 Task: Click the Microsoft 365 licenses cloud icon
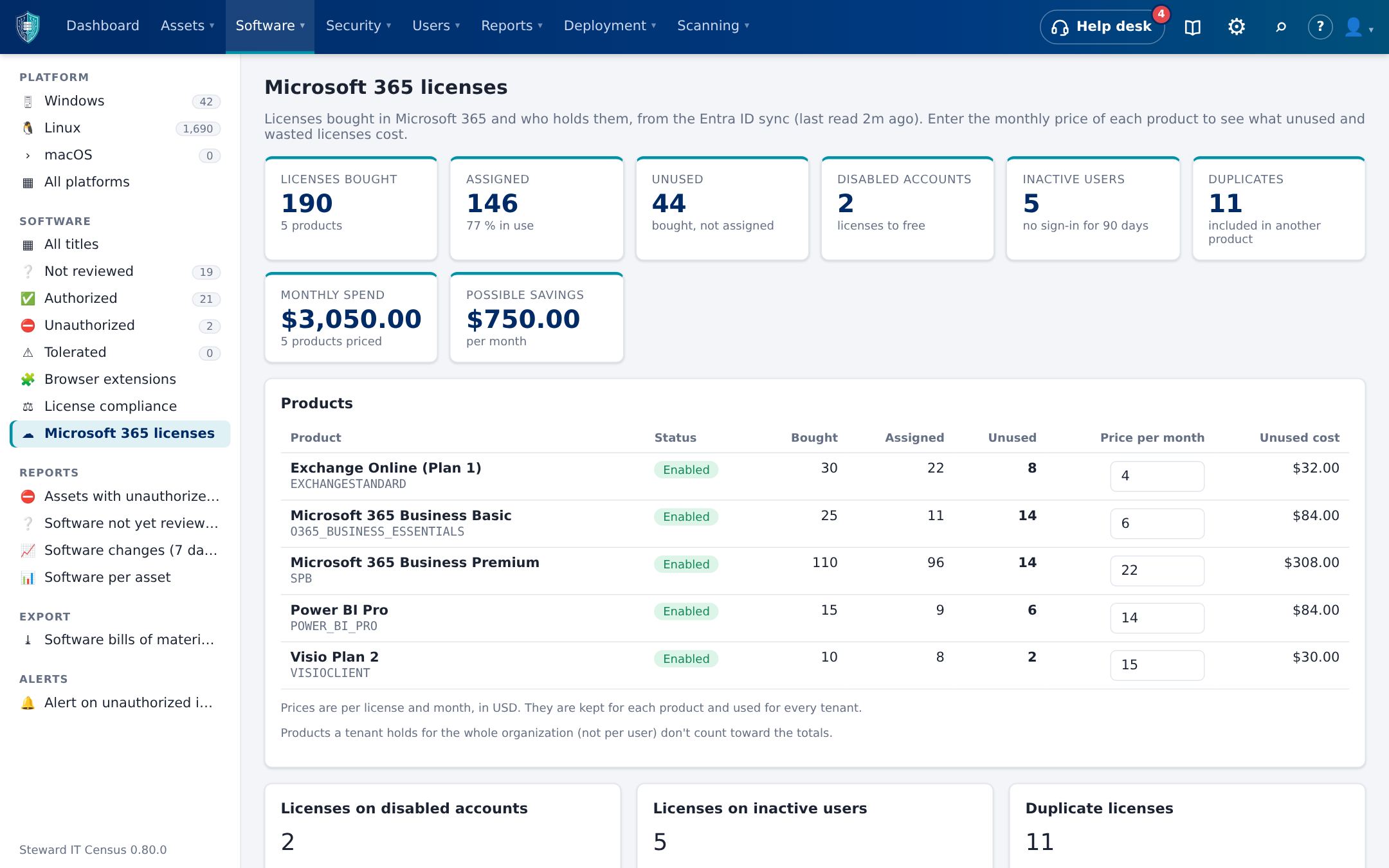28,434
